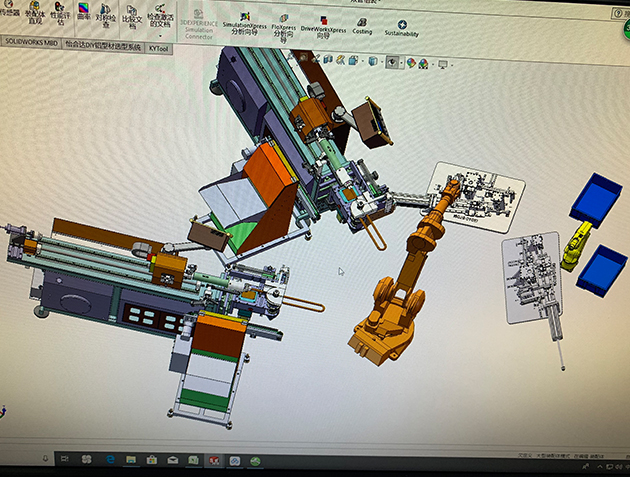Open the Sustainability tool

tap(402, 28)
